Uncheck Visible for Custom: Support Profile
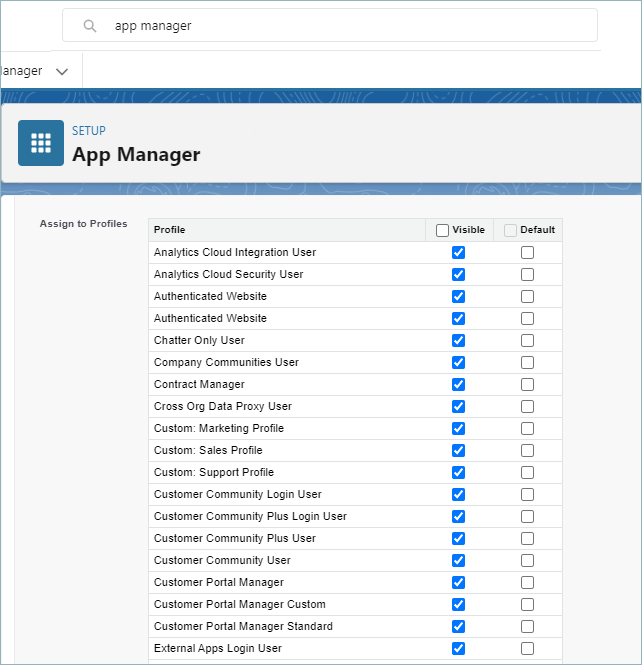Viewport: 642px width, 665px height. 458,472
